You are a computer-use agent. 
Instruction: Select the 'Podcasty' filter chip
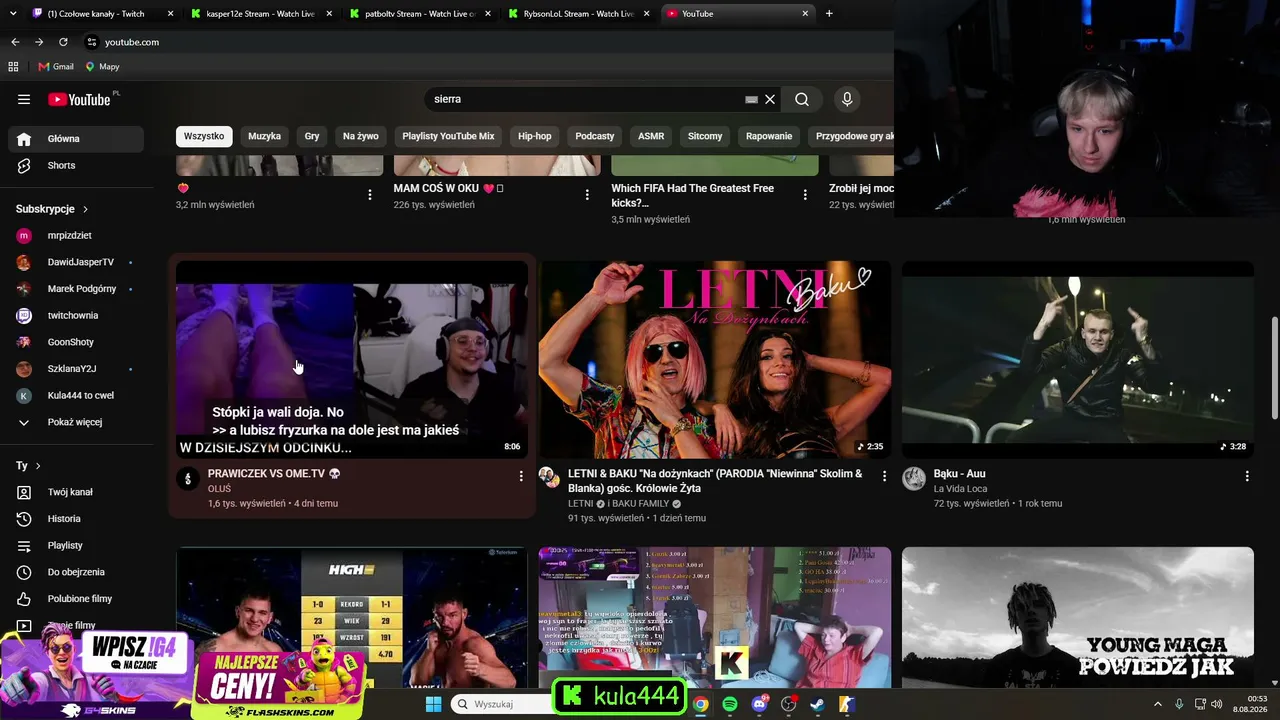[x=595, y=136]
